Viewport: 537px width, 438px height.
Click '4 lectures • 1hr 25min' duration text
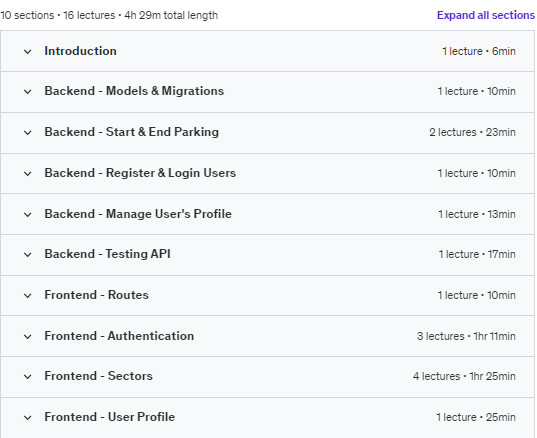pyautogui.click(x=464, y=376)
